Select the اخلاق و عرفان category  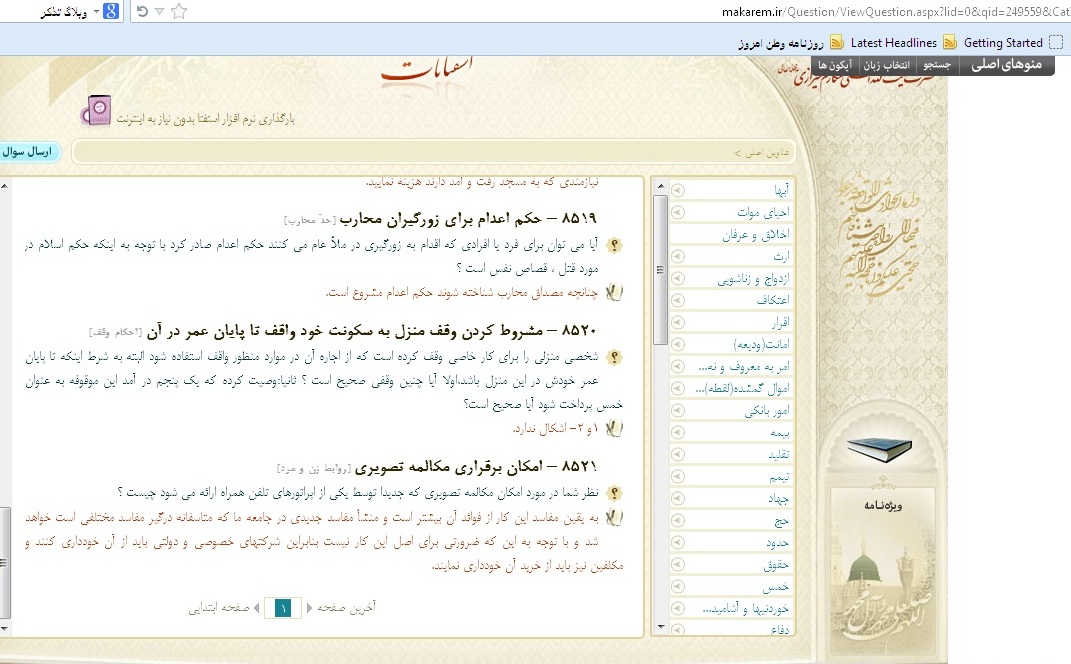[755, 234]
